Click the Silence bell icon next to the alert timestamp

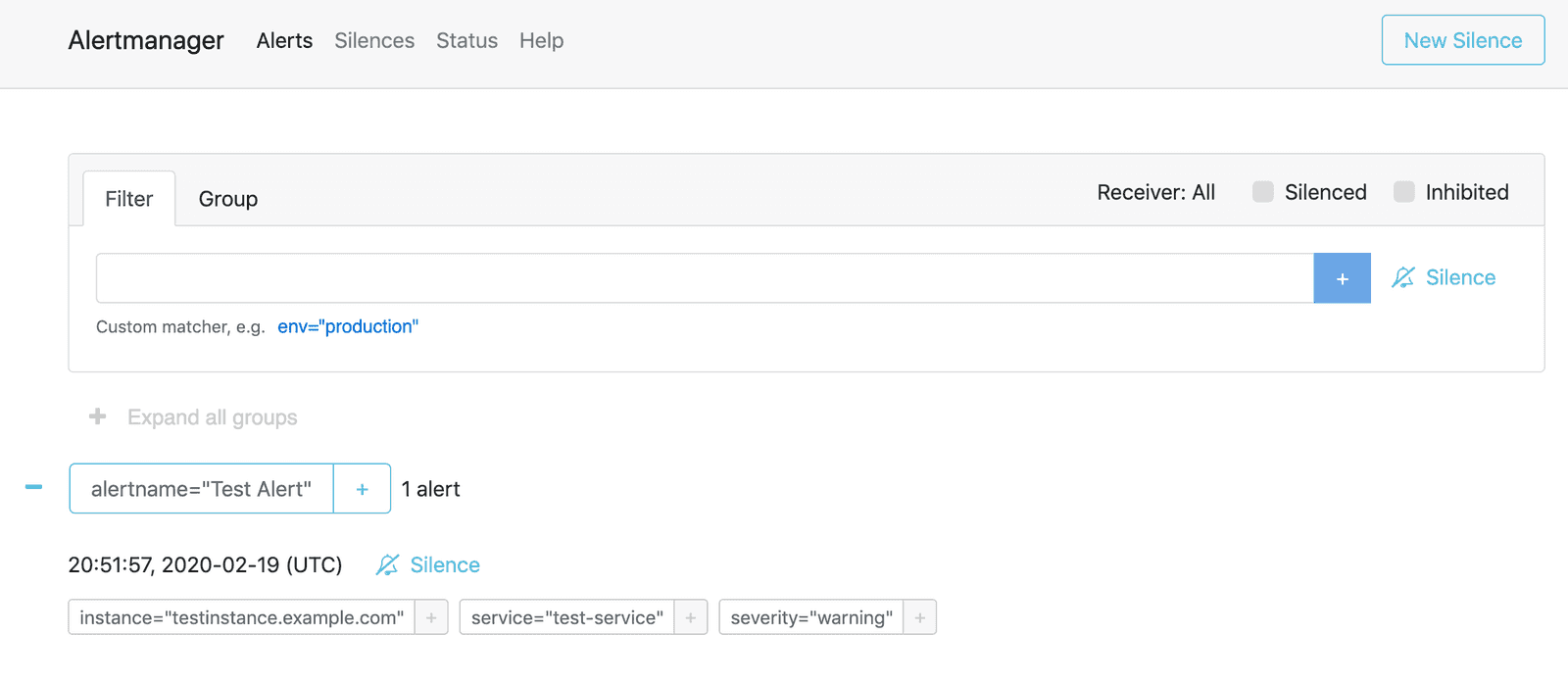[388, 565]
